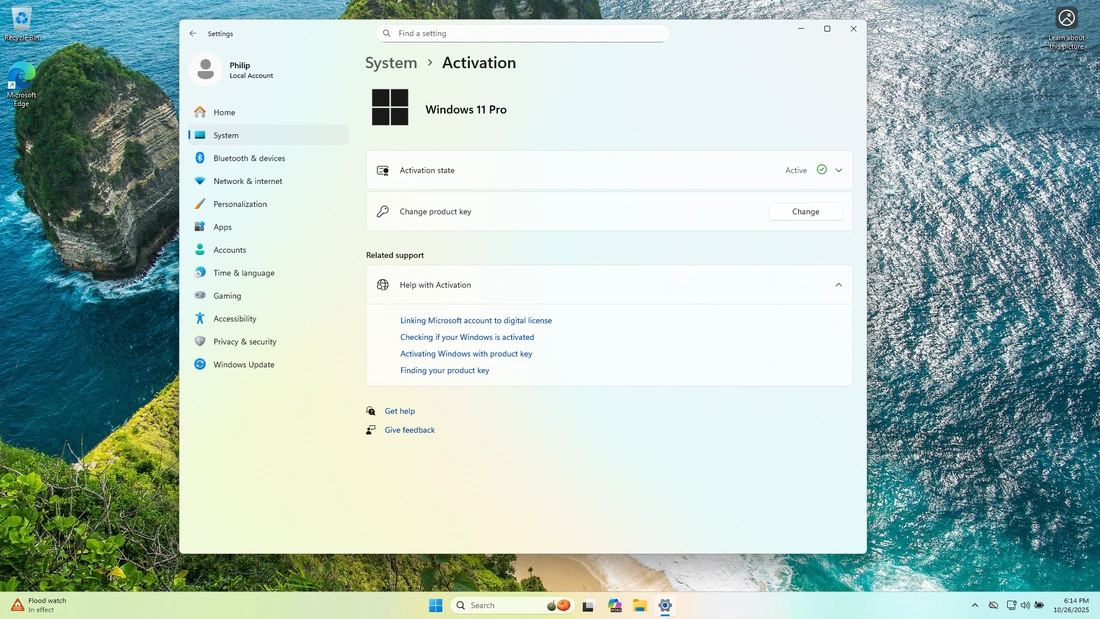This screenshot has width=1100, height=619.
Task: Select Privacy & security in sidebar
Action: click(x=244, y=342)
